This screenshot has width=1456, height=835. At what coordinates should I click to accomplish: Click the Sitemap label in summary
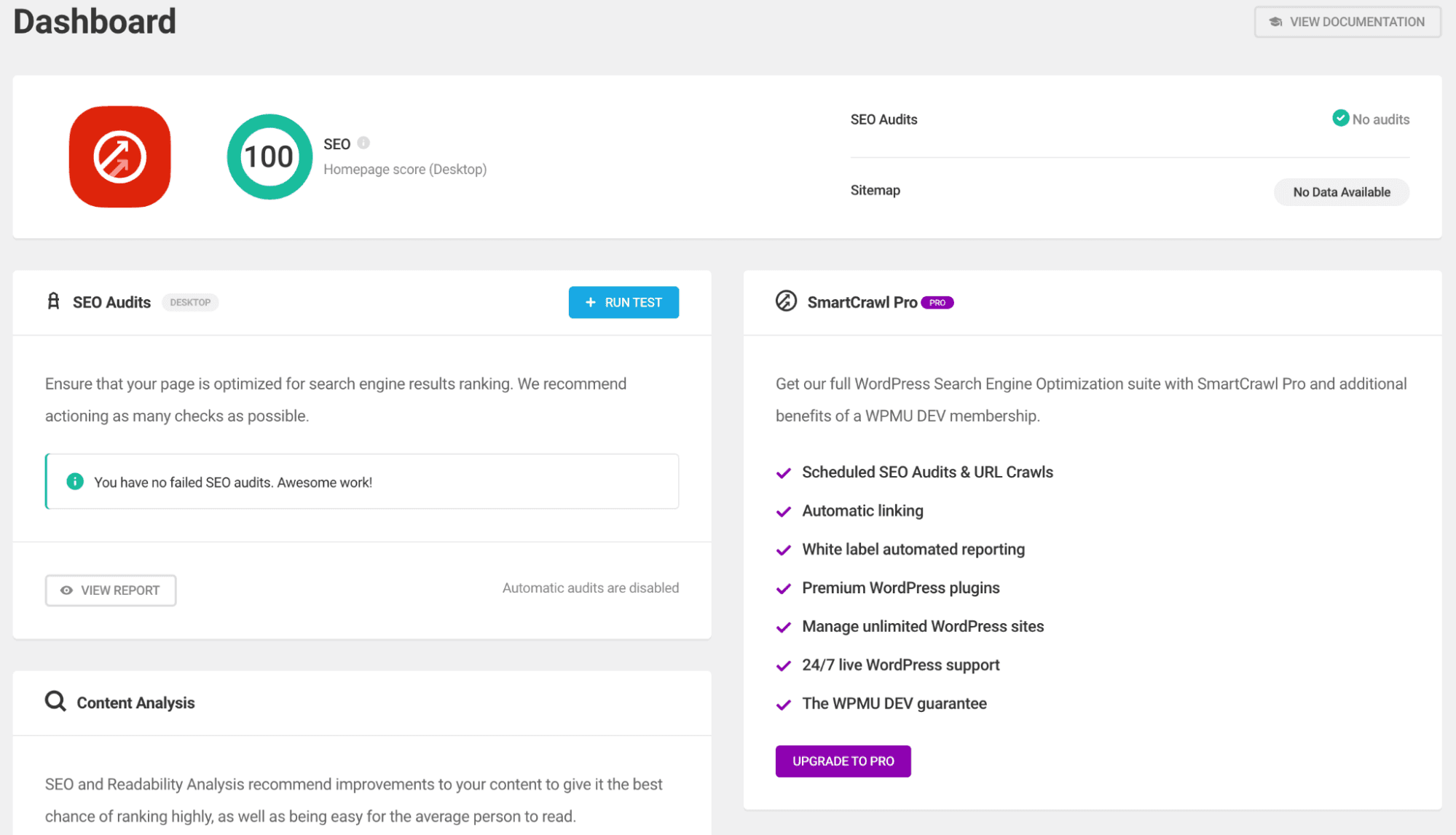tap(875, 190)
